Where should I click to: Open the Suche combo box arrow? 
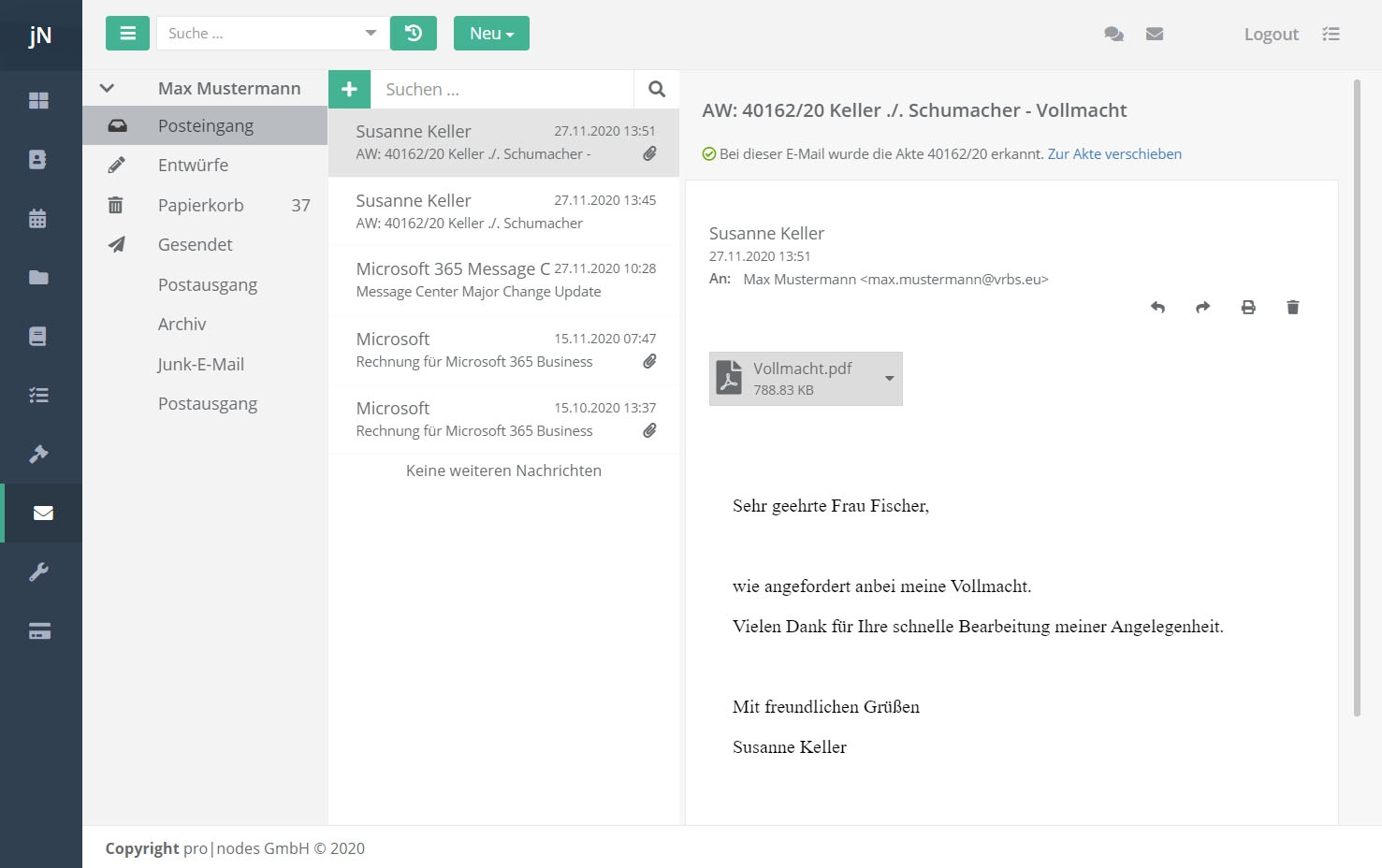pyautogui.click(x=371, y=34)
